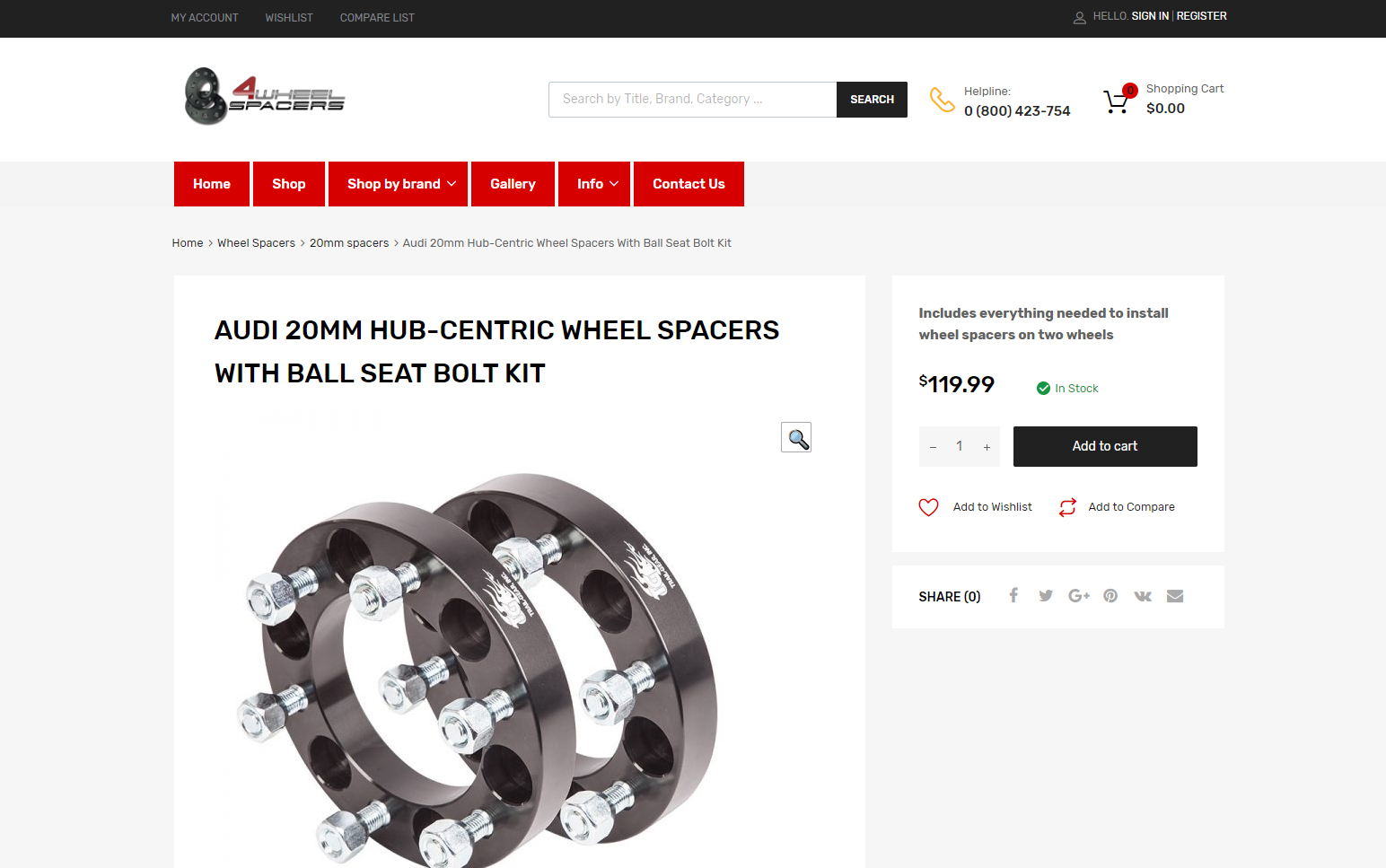Decrease quantity with minus button
This screenshot has height=868, width=1386.
click(x=934, y=446)
